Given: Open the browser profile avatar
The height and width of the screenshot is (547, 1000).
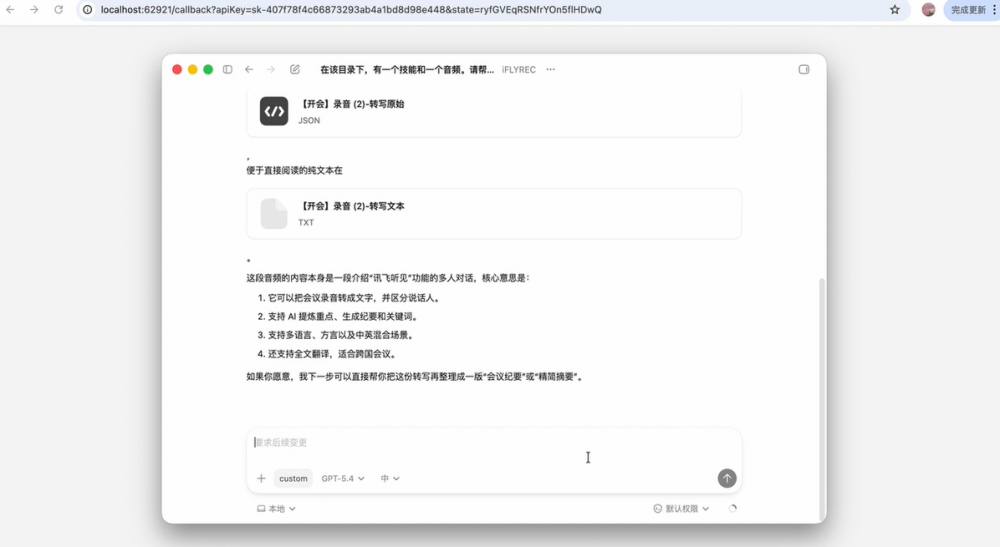Looking at the screenshot, I should point(929,10).
